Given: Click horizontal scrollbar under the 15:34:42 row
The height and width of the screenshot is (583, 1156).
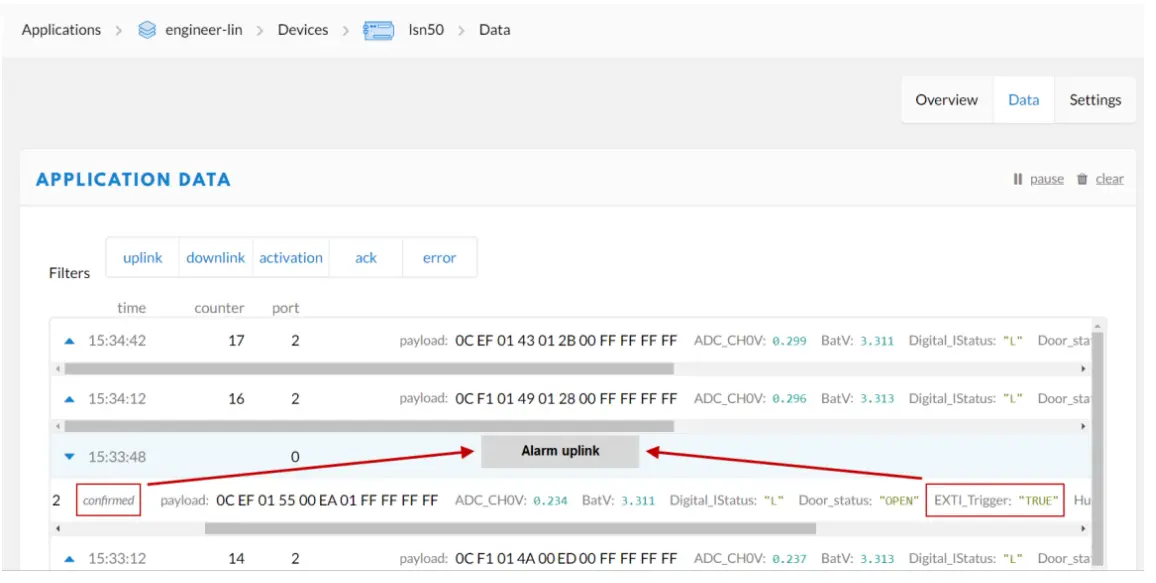Looking at the screenshot, I should point(369,369).
